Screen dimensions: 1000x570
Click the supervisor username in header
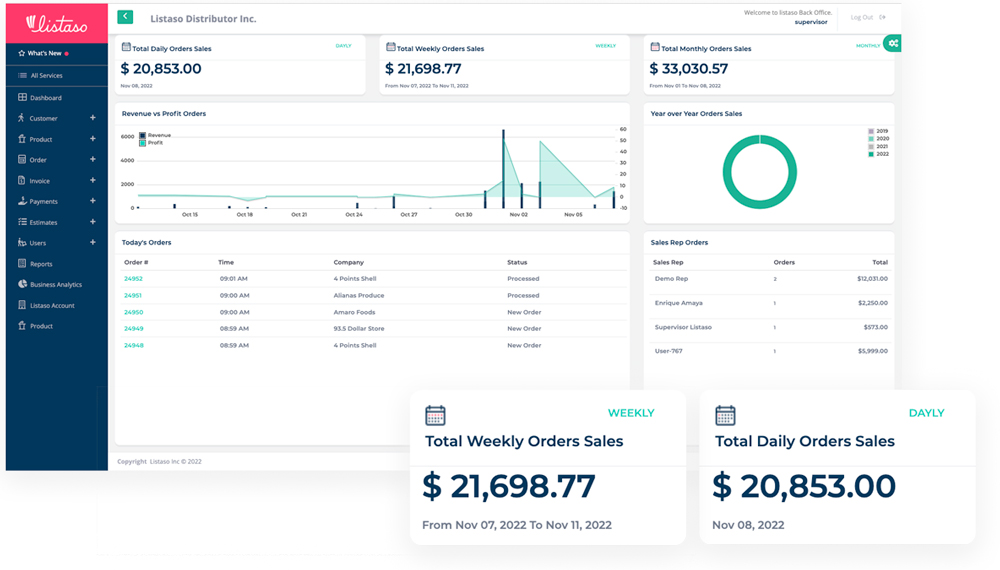tap(811, 22)
